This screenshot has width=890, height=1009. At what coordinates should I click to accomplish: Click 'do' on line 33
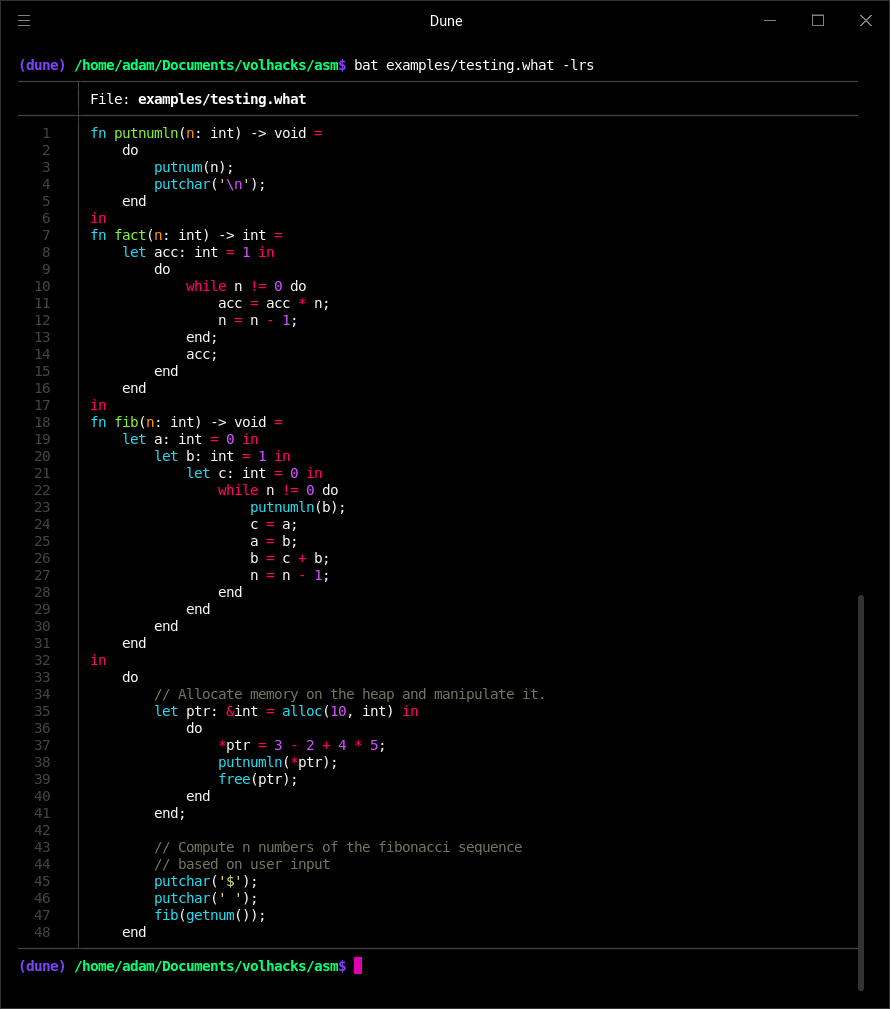tap(130, 677)
